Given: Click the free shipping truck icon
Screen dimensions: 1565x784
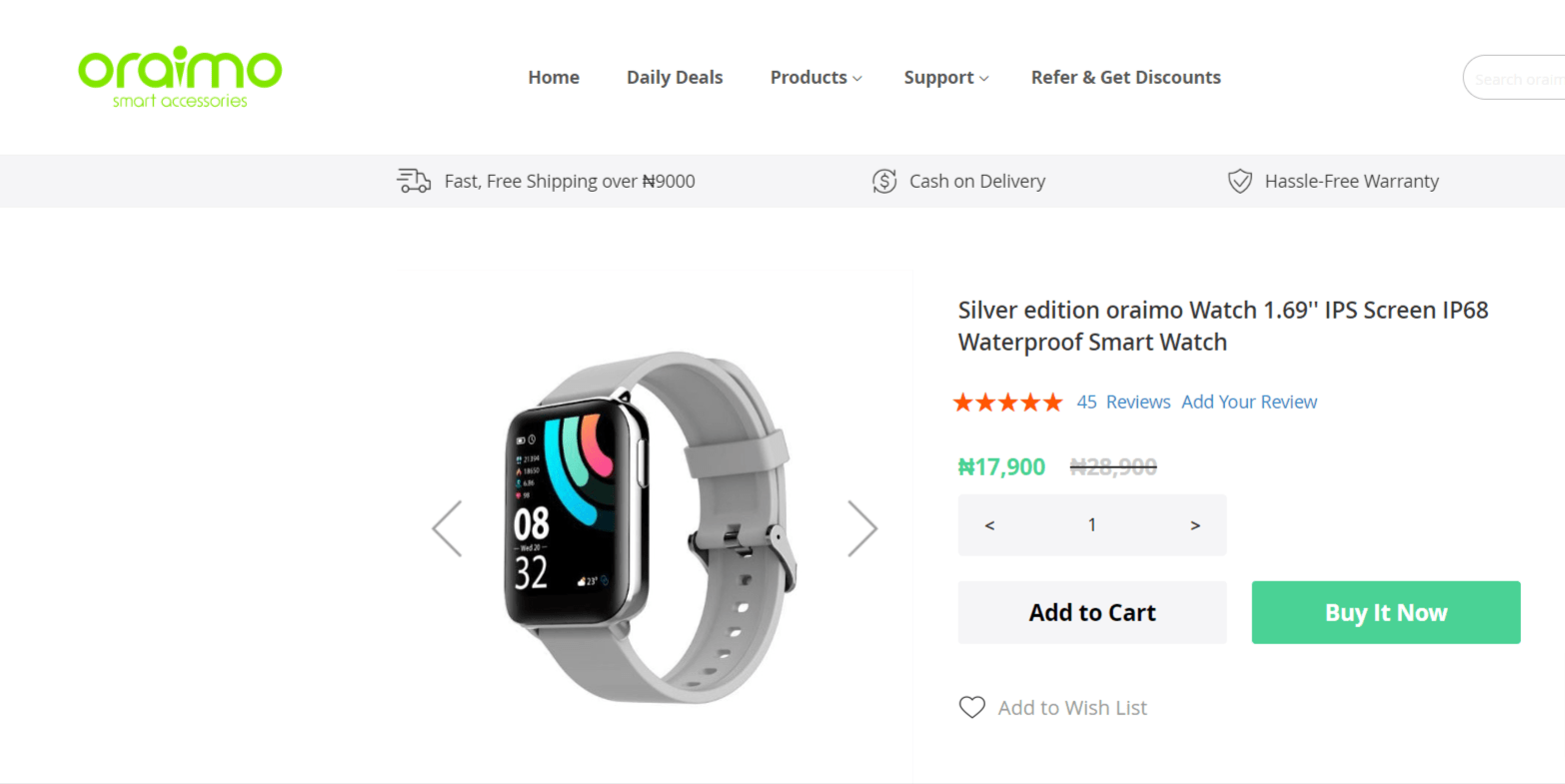Looking at the screenshot, I should pos(413,181).
